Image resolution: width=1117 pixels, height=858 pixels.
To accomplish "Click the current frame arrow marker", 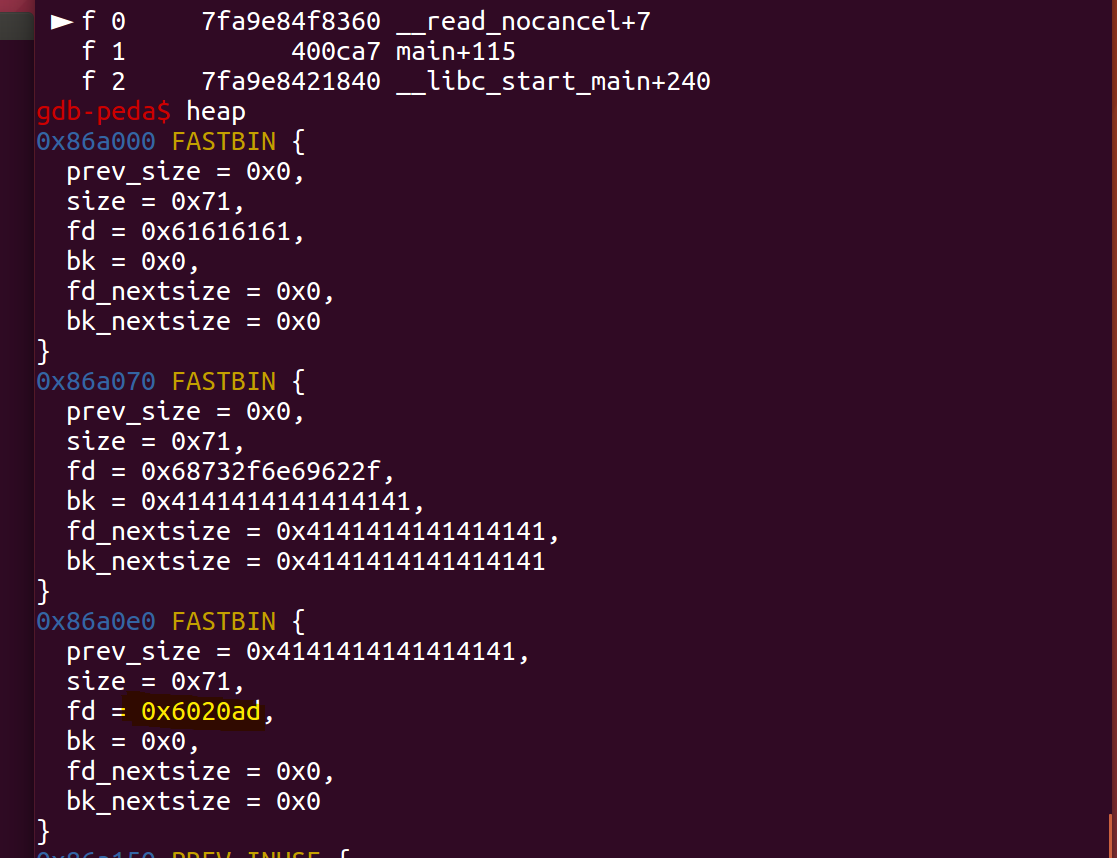I will tap(62, 21).
